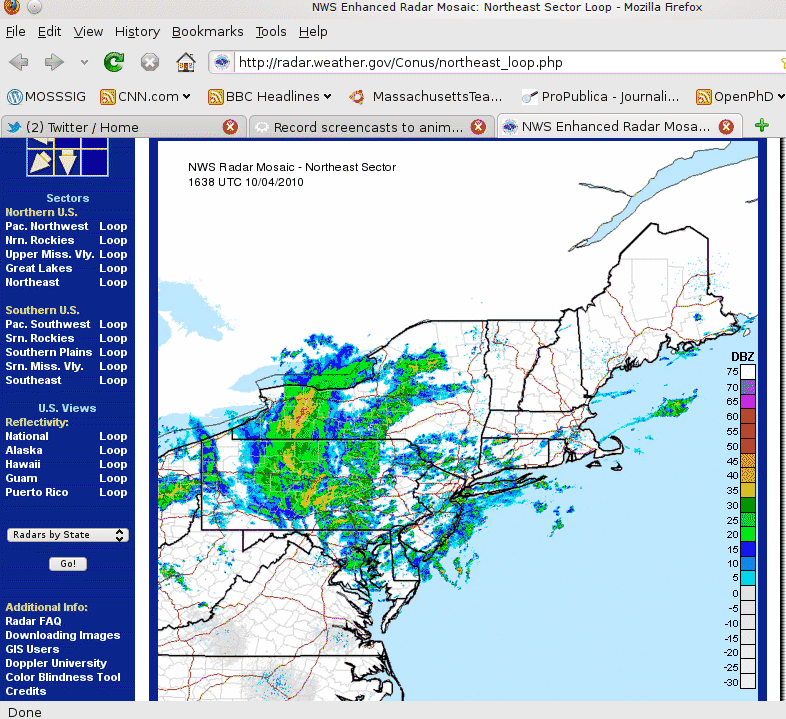Click the 15 DBZ blue legend swatch
The width and height of the screenshot is (786, 719).
pos(748,550)
